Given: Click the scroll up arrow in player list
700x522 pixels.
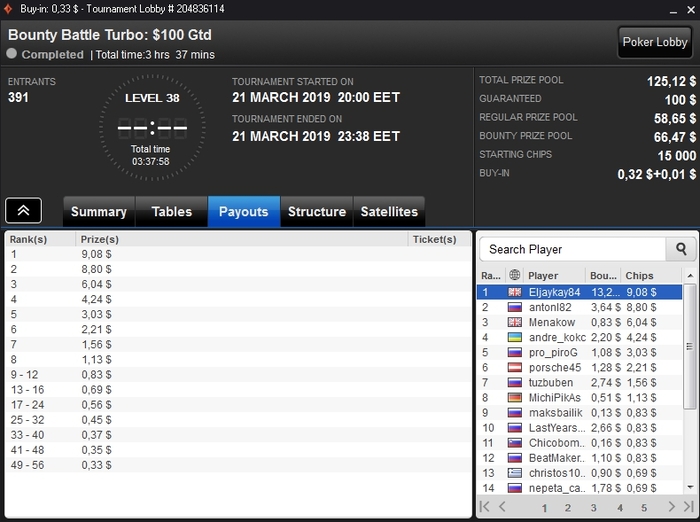Looking at the screenshot, I should [x=690, y=276].
